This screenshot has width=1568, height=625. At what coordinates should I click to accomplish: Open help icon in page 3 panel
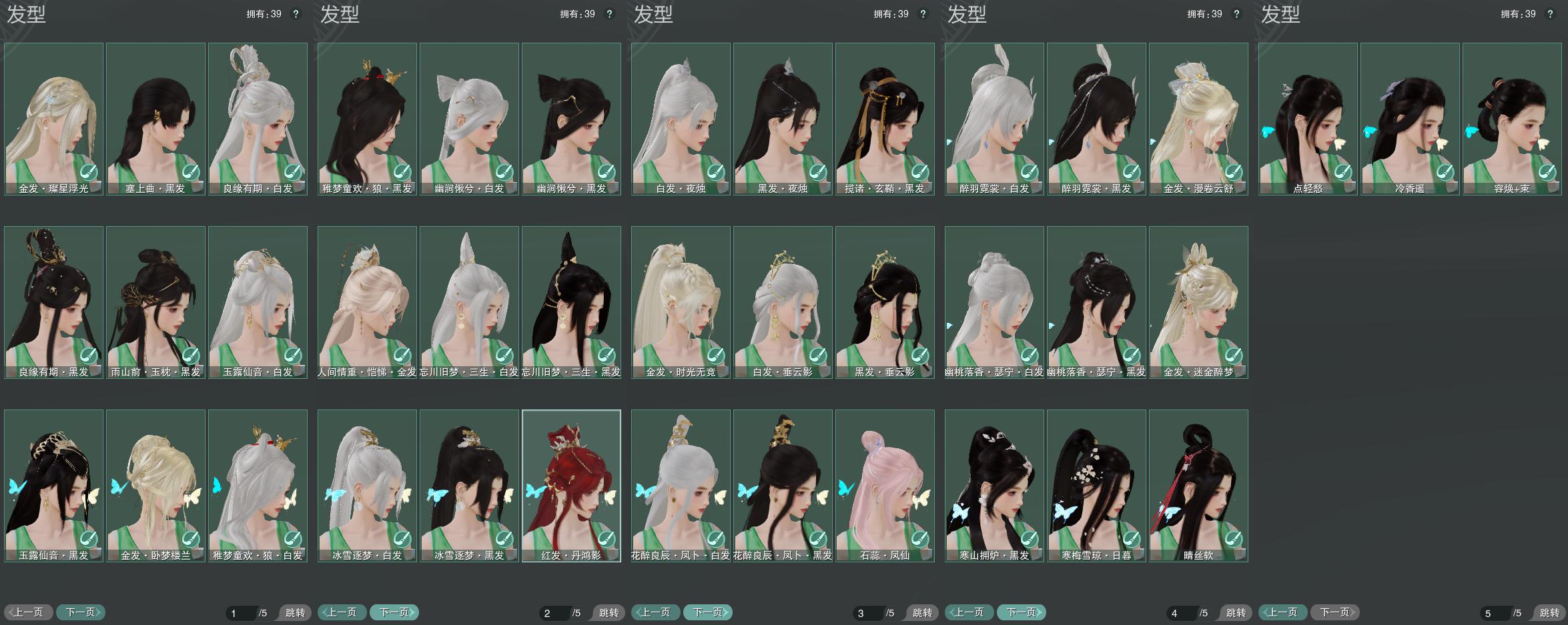[923, 14]
